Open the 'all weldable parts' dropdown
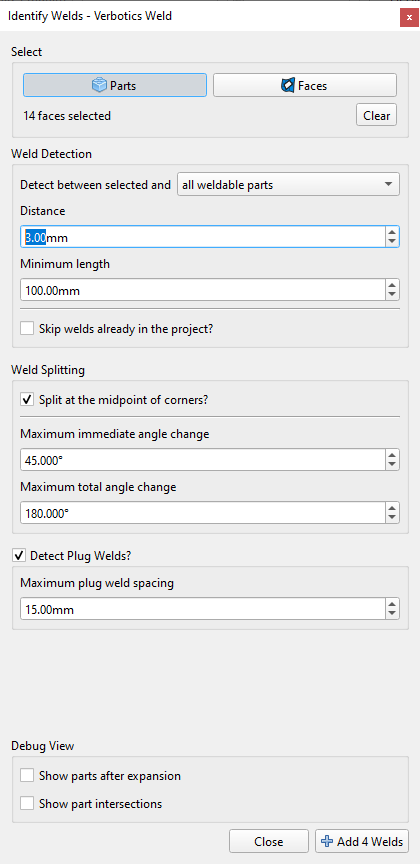 (288, 185)
